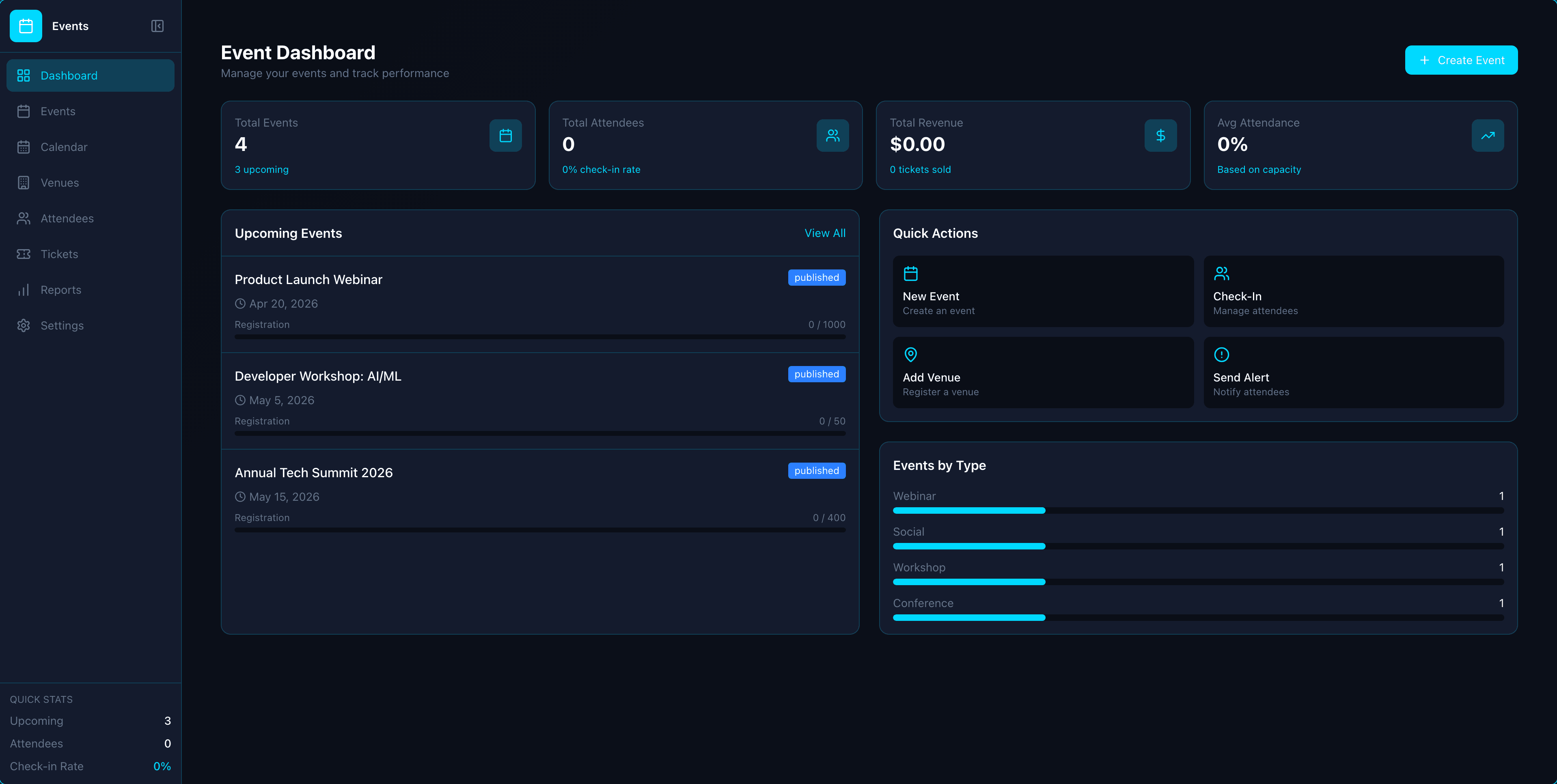Click the Attendees people icon in sidebar
The height and width of the screenshot is (784, 1557).
24,218
